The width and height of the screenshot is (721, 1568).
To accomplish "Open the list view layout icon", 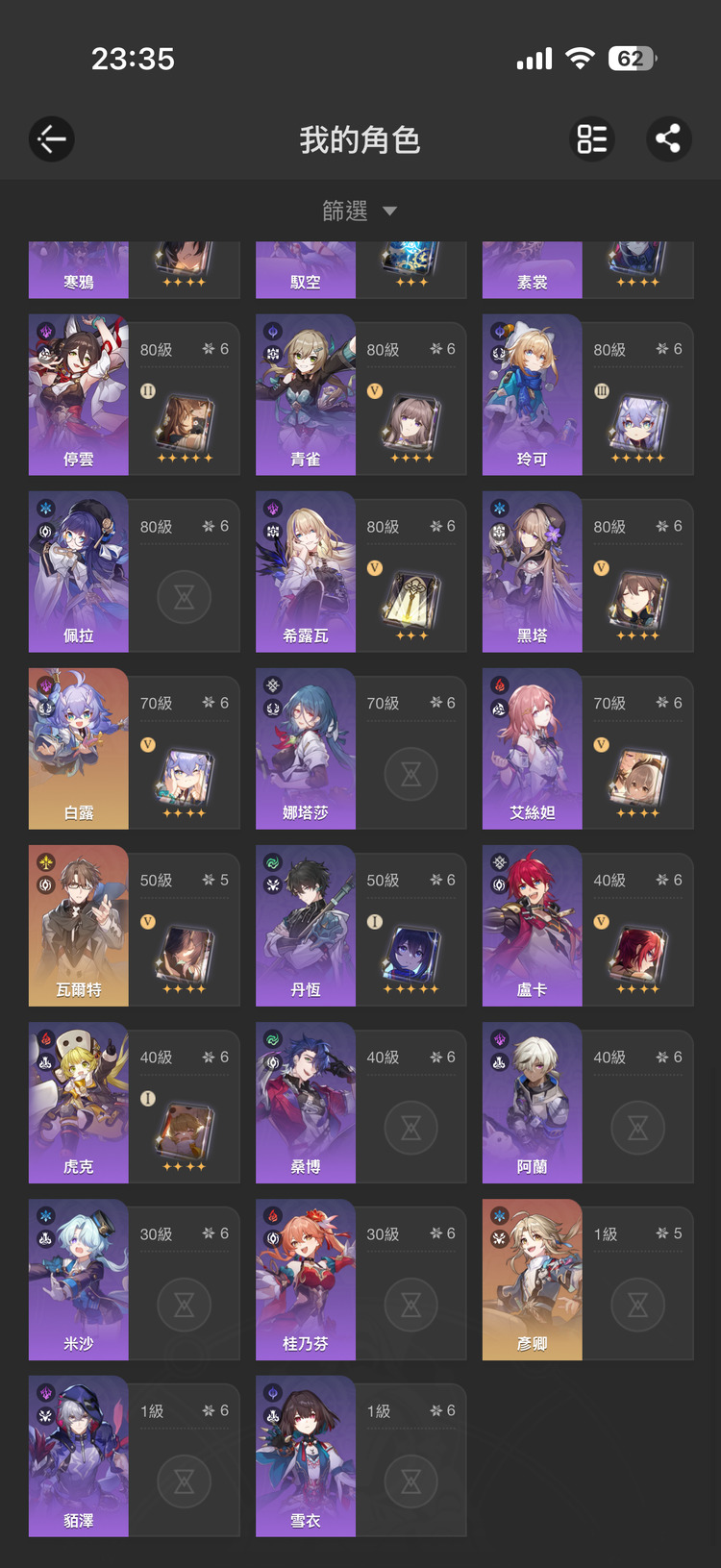I will tap(592, 139).
